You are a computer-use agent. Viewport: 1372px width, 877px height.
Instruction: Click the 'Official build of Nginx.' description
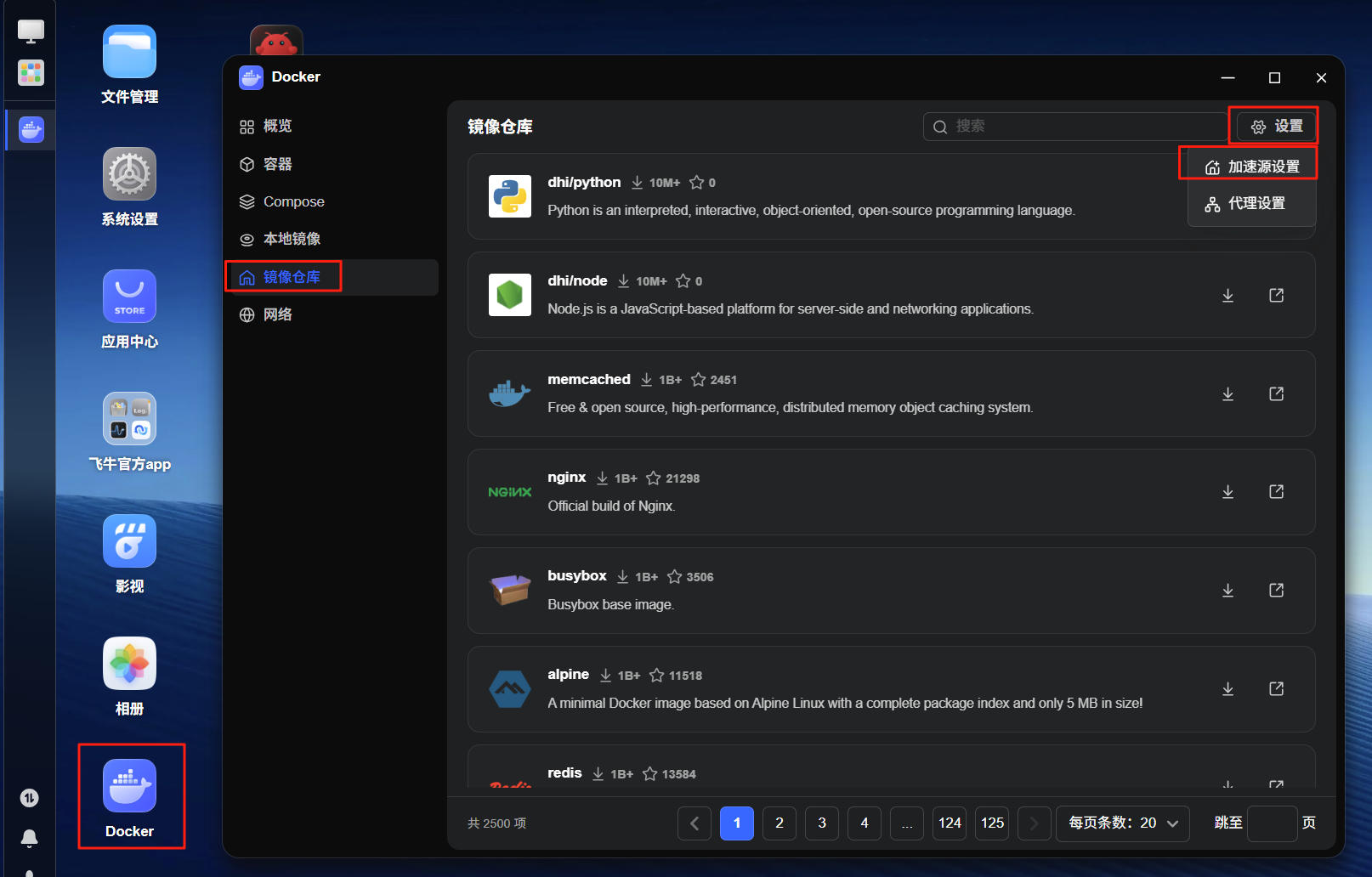pos(611,506)
